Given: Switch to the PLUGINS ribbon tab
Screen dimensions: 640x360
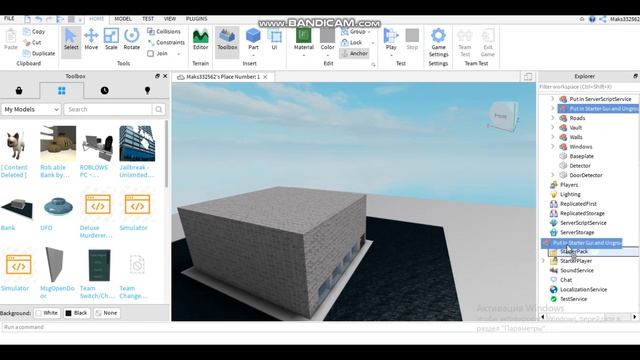Looking at the screenshot, I should [196, 19].
